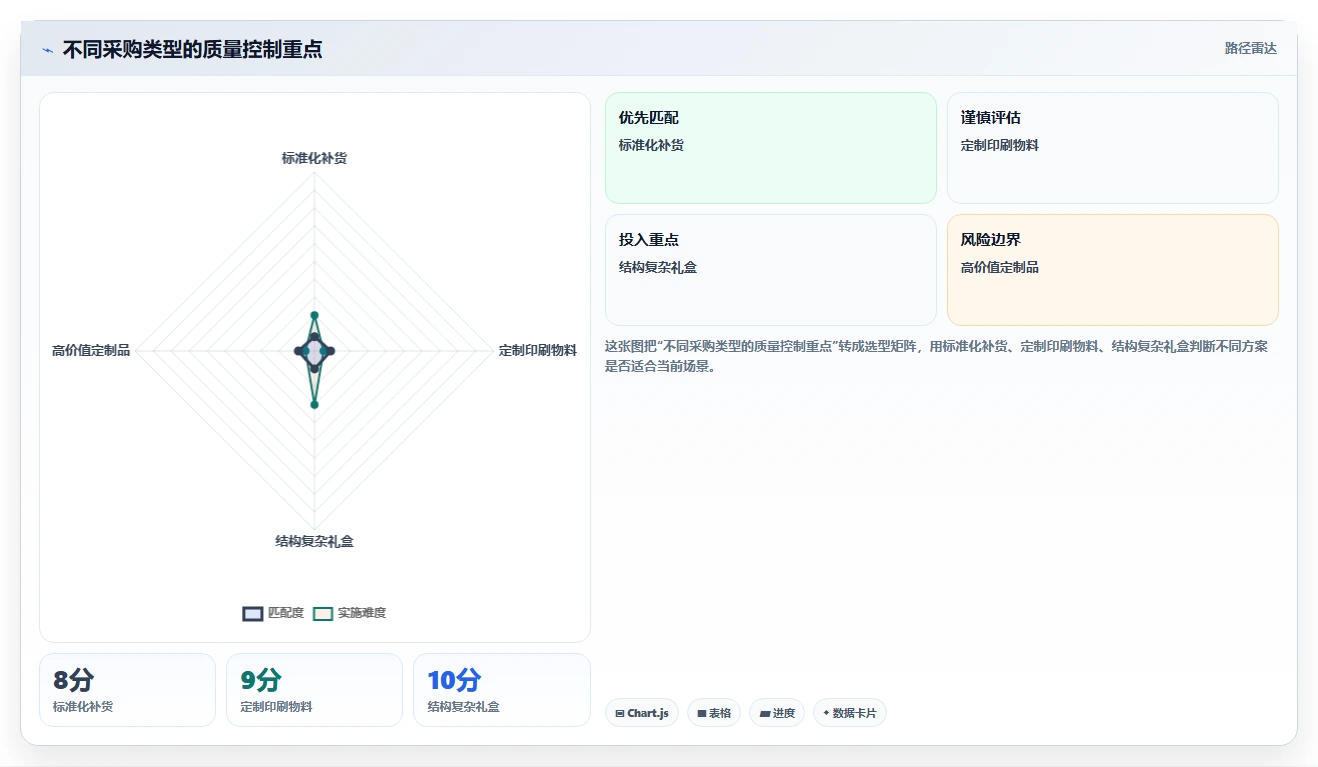The height and width of the screenshot is (767, 1318).
Task: Toggle the 匹配度 legend swatch
Action: [253, 613]
